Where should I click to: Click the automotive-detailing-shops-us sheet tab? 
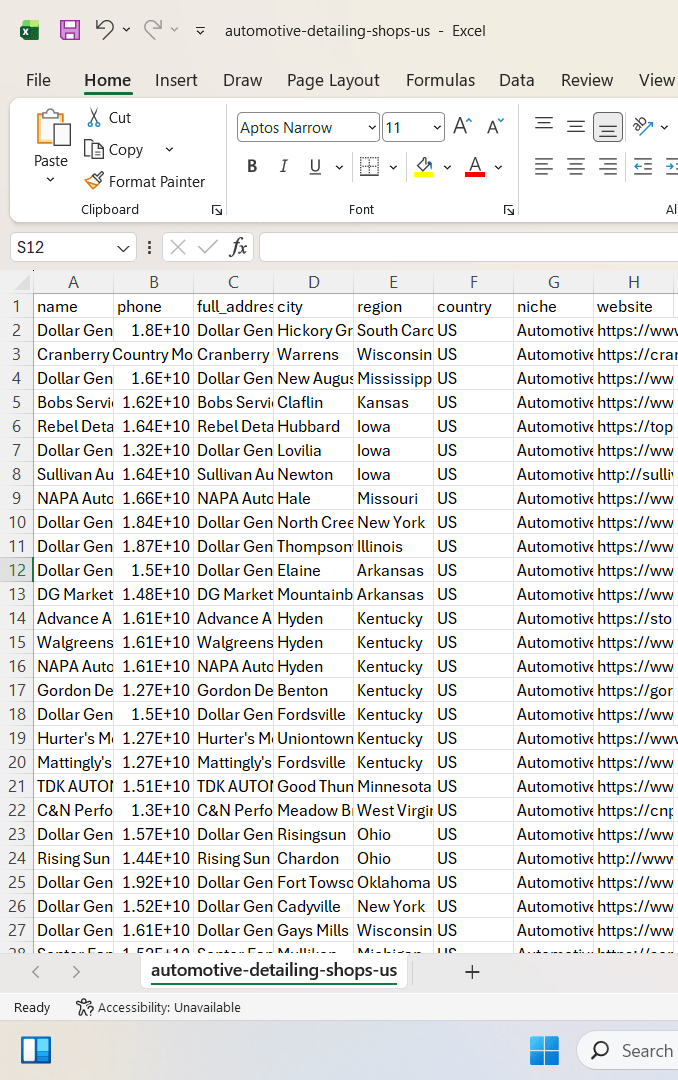coord(274,970)
